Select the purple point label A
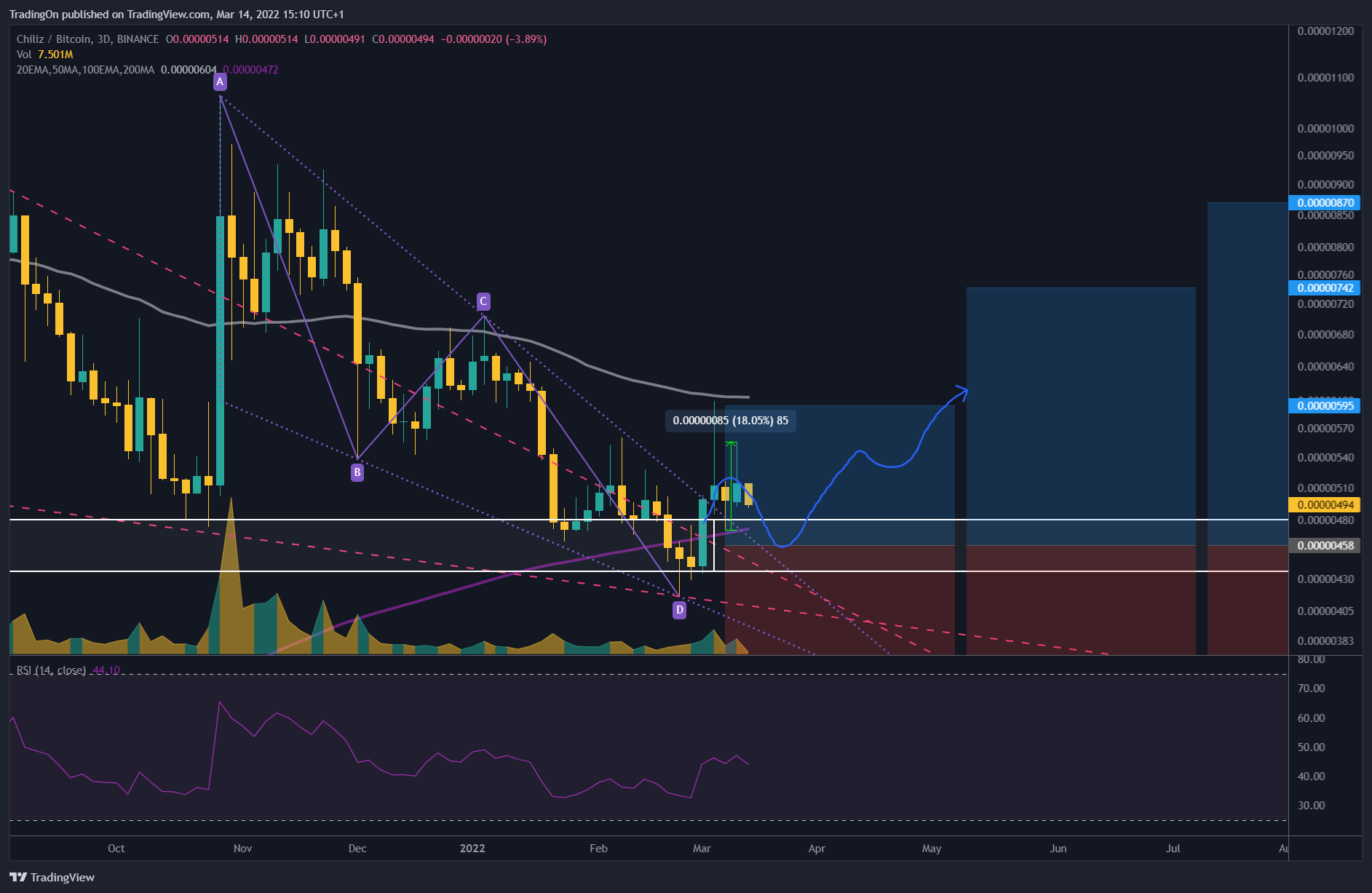This screenshot has height=893, width=1372. click(220, 82)
